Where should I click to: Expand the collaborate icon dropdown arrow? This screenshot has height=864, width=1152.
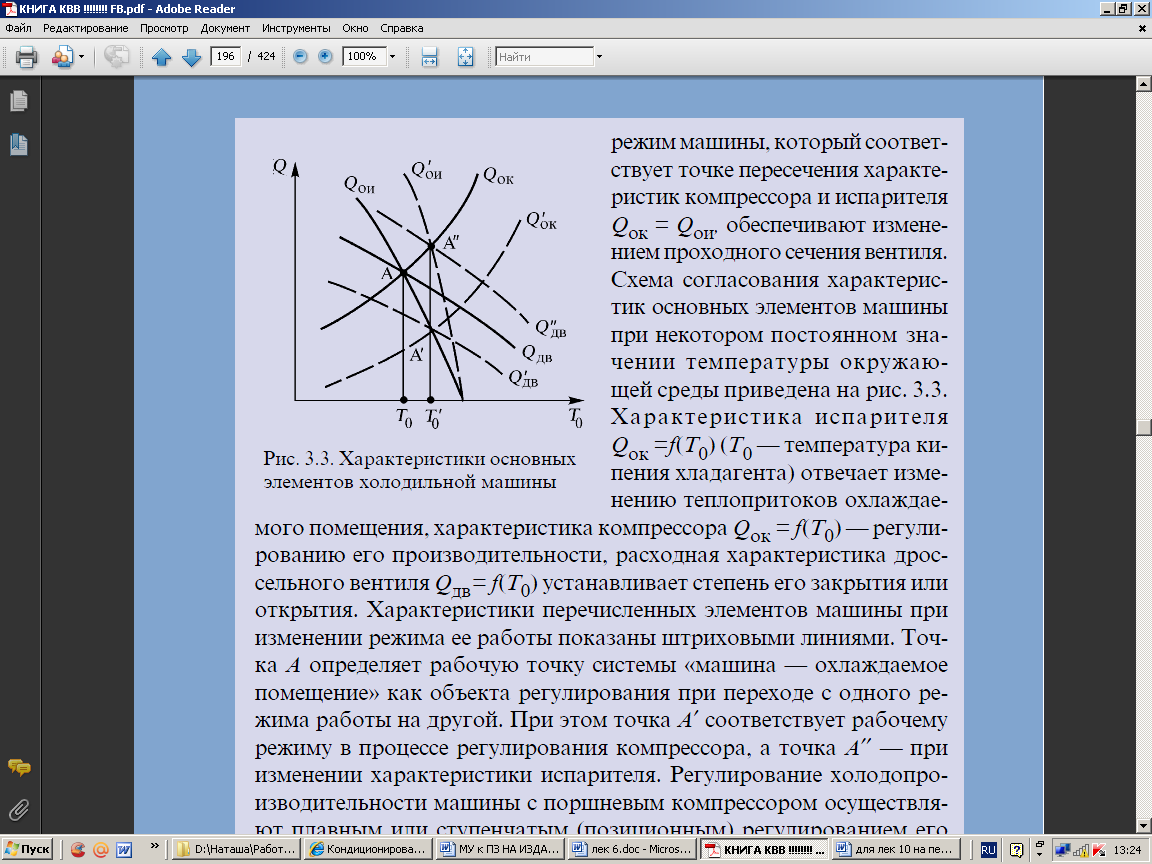(x=82, y=57)
